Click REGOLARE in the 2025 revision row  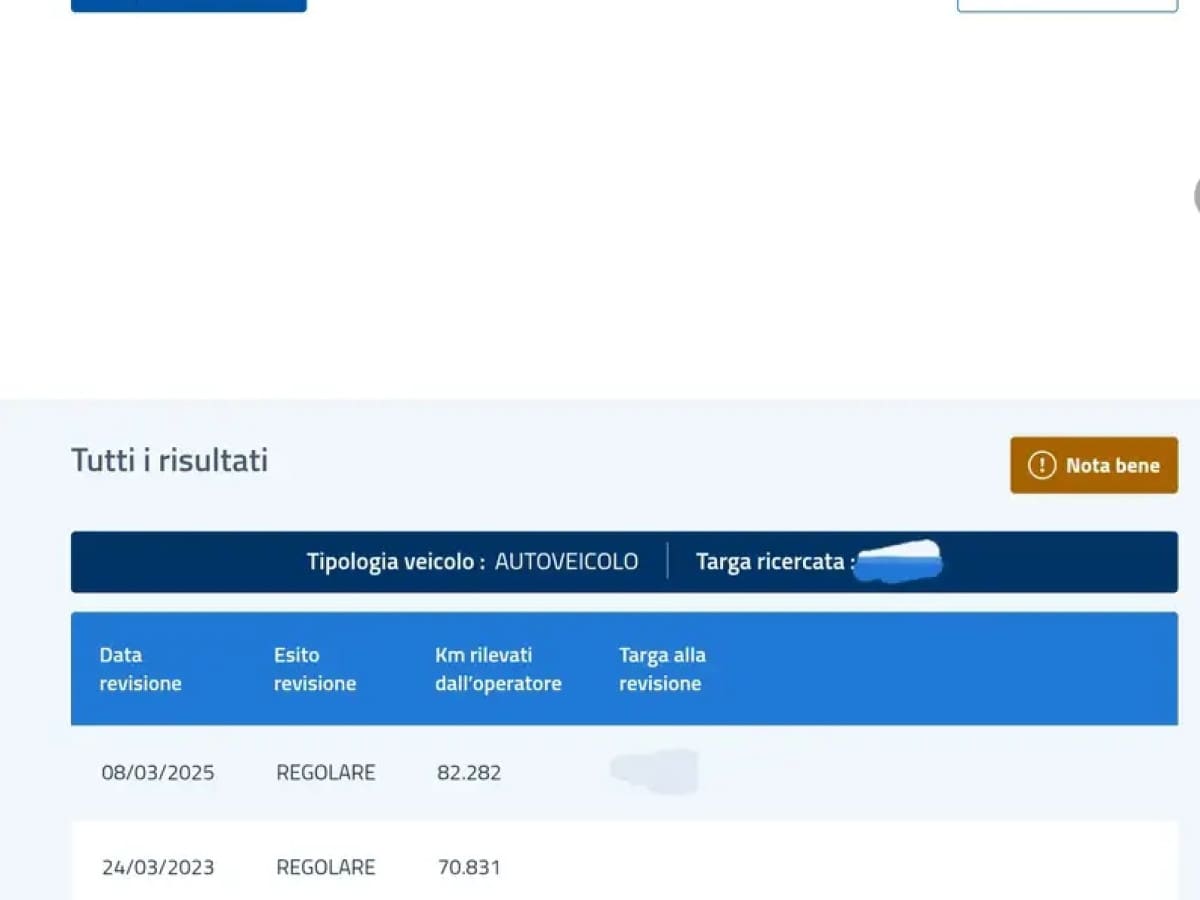(x=325, y=773)
